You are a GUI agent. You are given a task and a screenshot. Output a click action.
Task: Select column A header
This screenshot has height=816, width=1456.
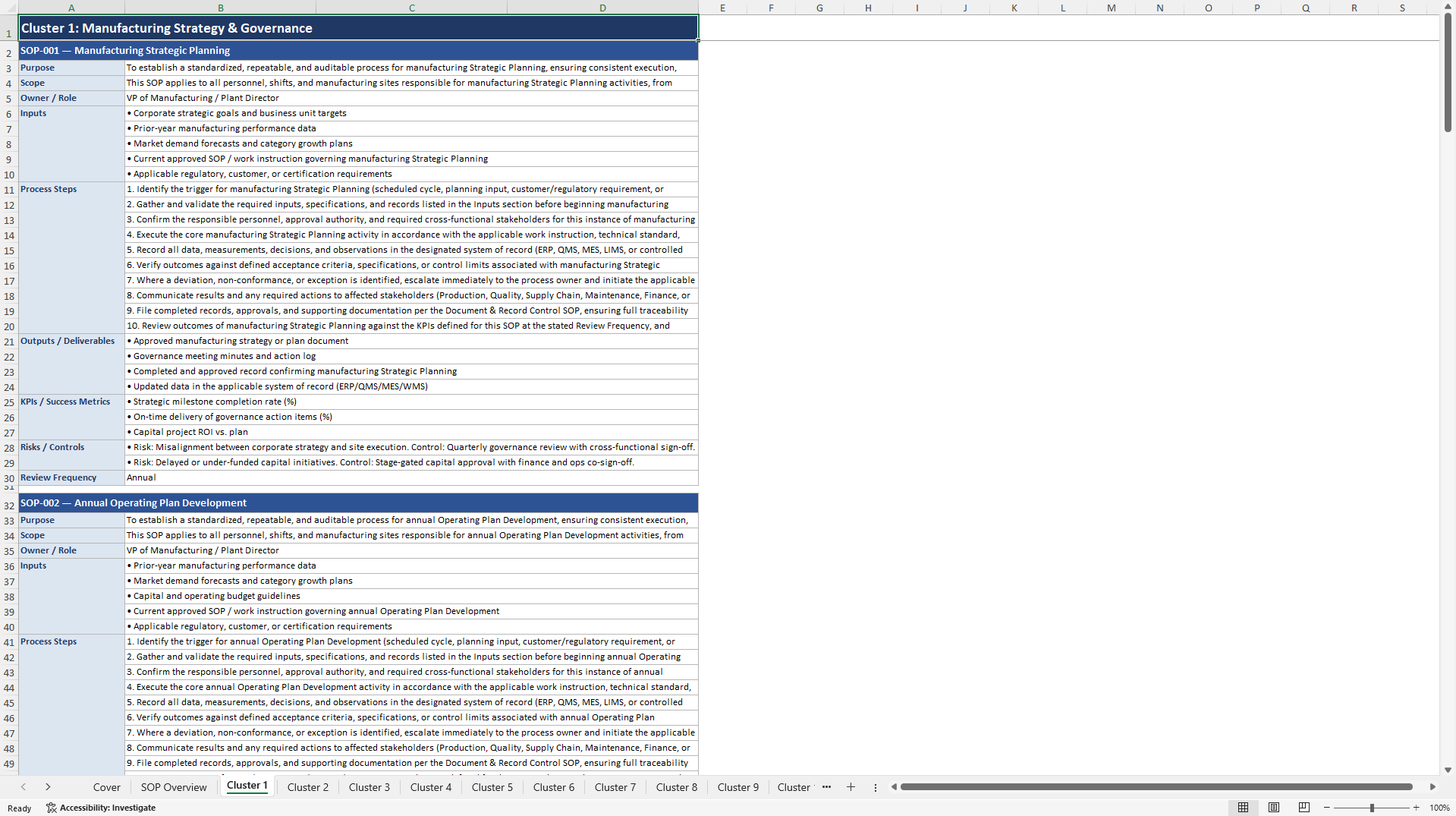[x=71, y=8]
